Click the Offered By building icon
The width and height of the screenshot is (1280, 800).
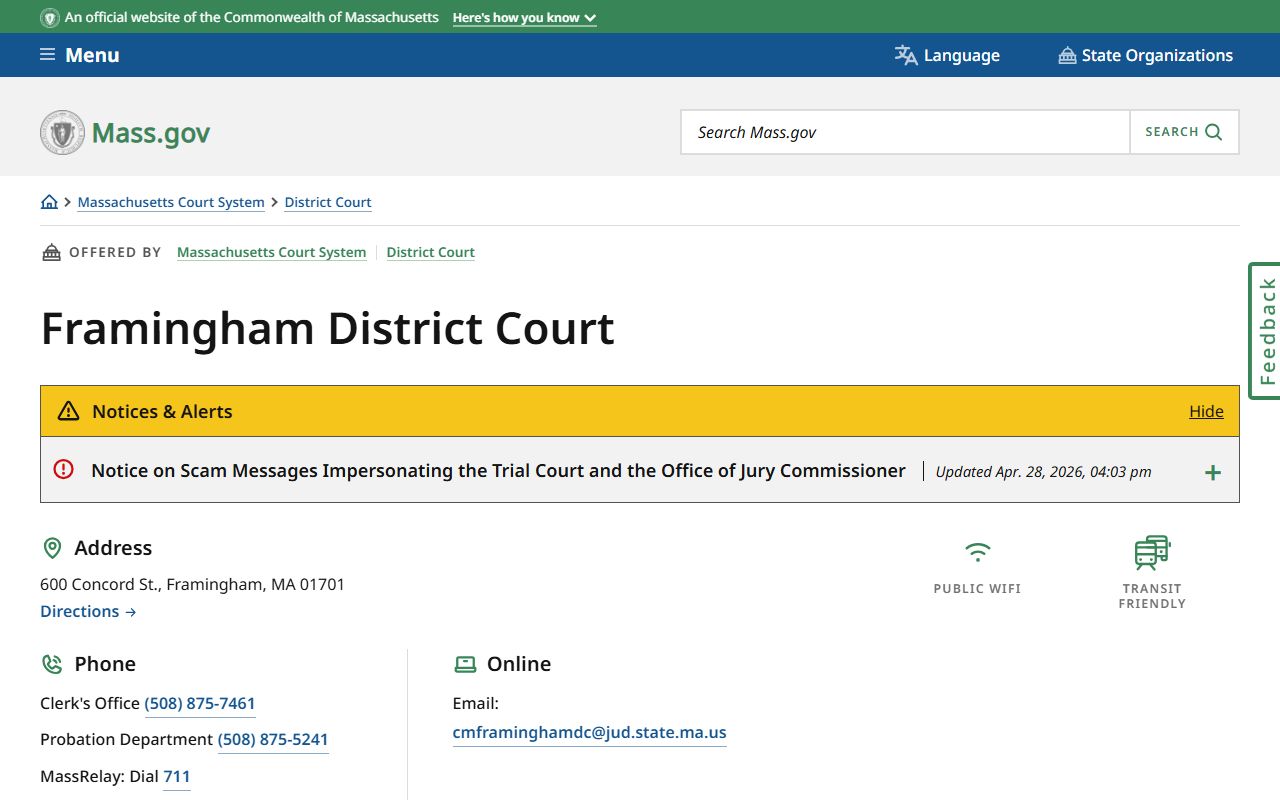click(x=51, y=252)
